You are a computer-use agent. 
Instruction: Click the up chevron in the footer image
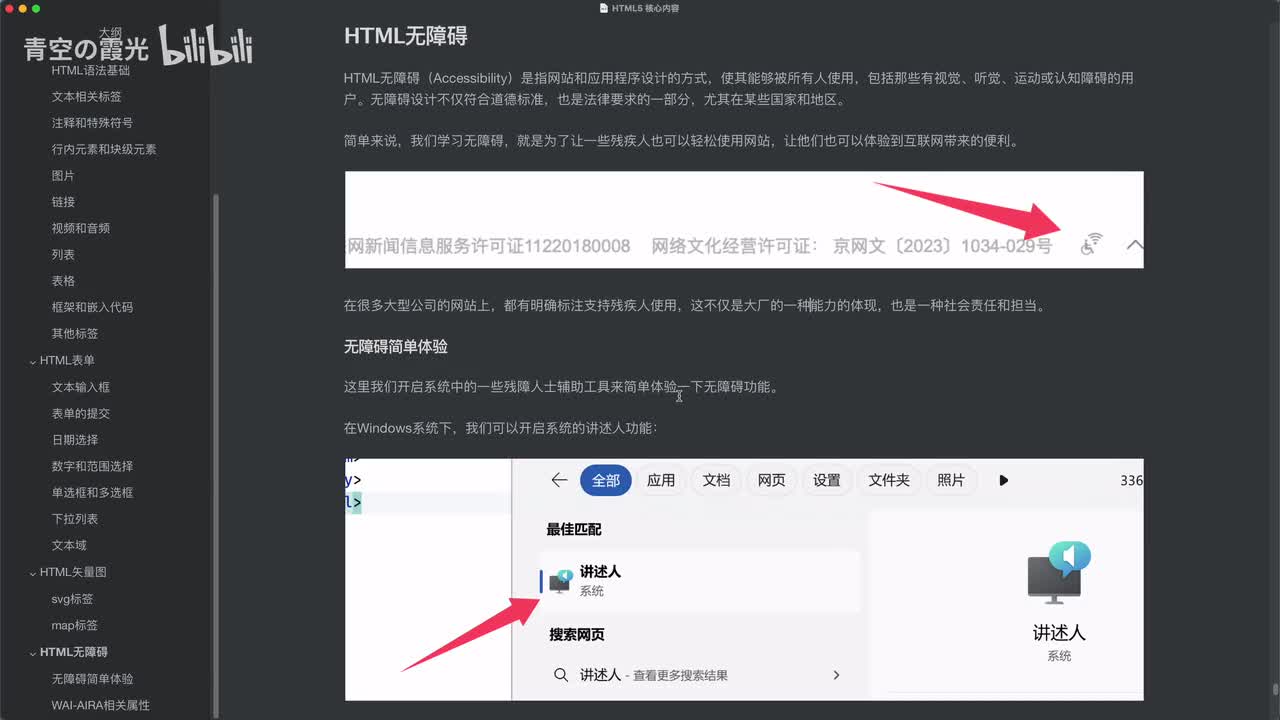[1134, 245]
